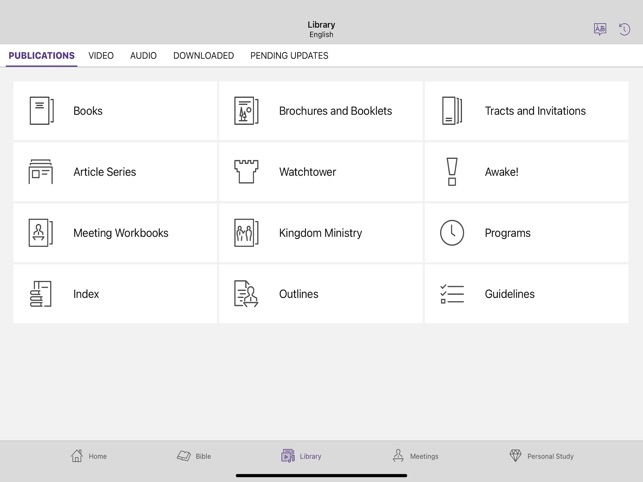Open the Books category icon
643x482 pixels.
click(x=41, y=111)
